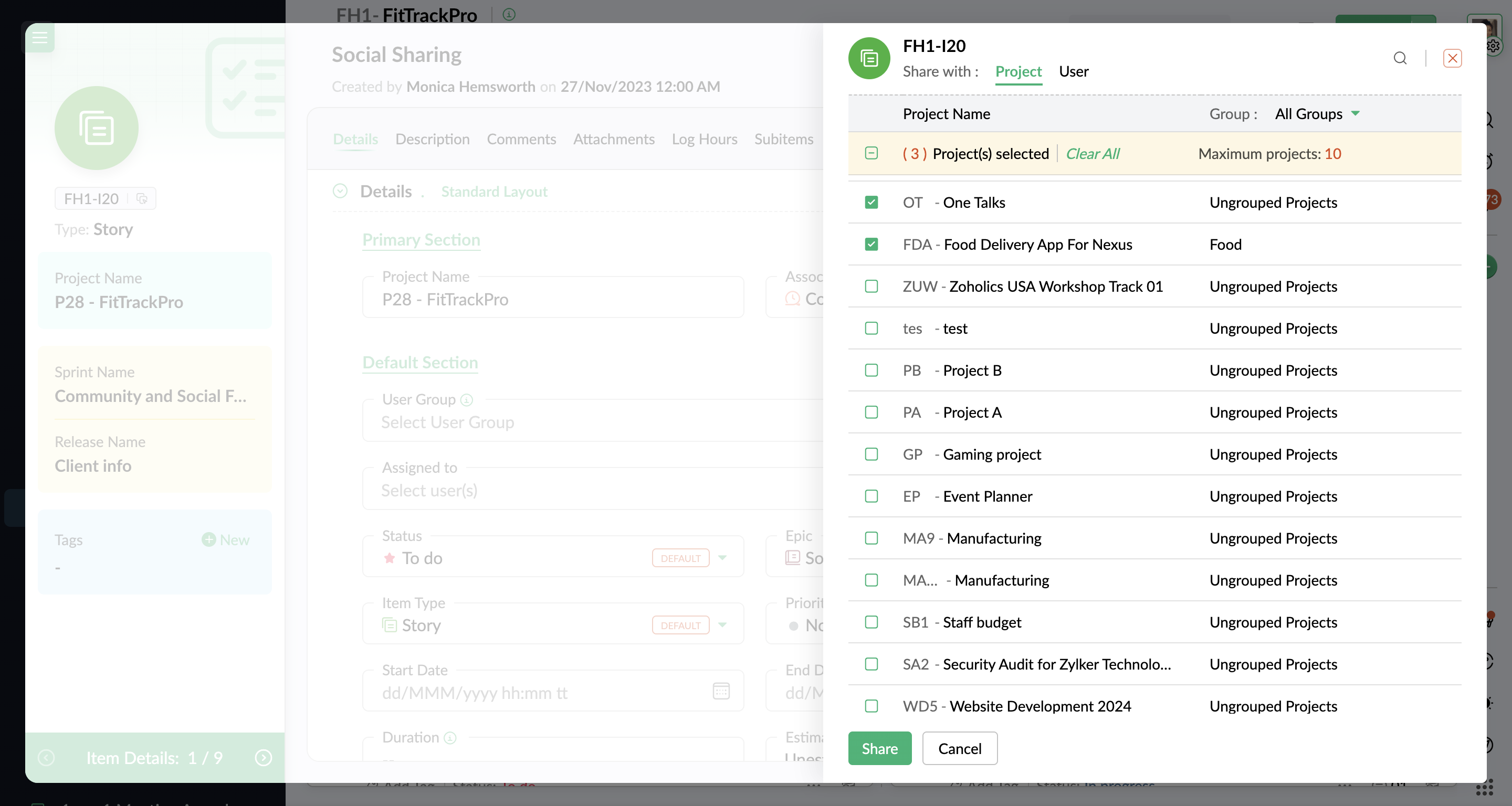Click the Cancel button

[960, 748]
